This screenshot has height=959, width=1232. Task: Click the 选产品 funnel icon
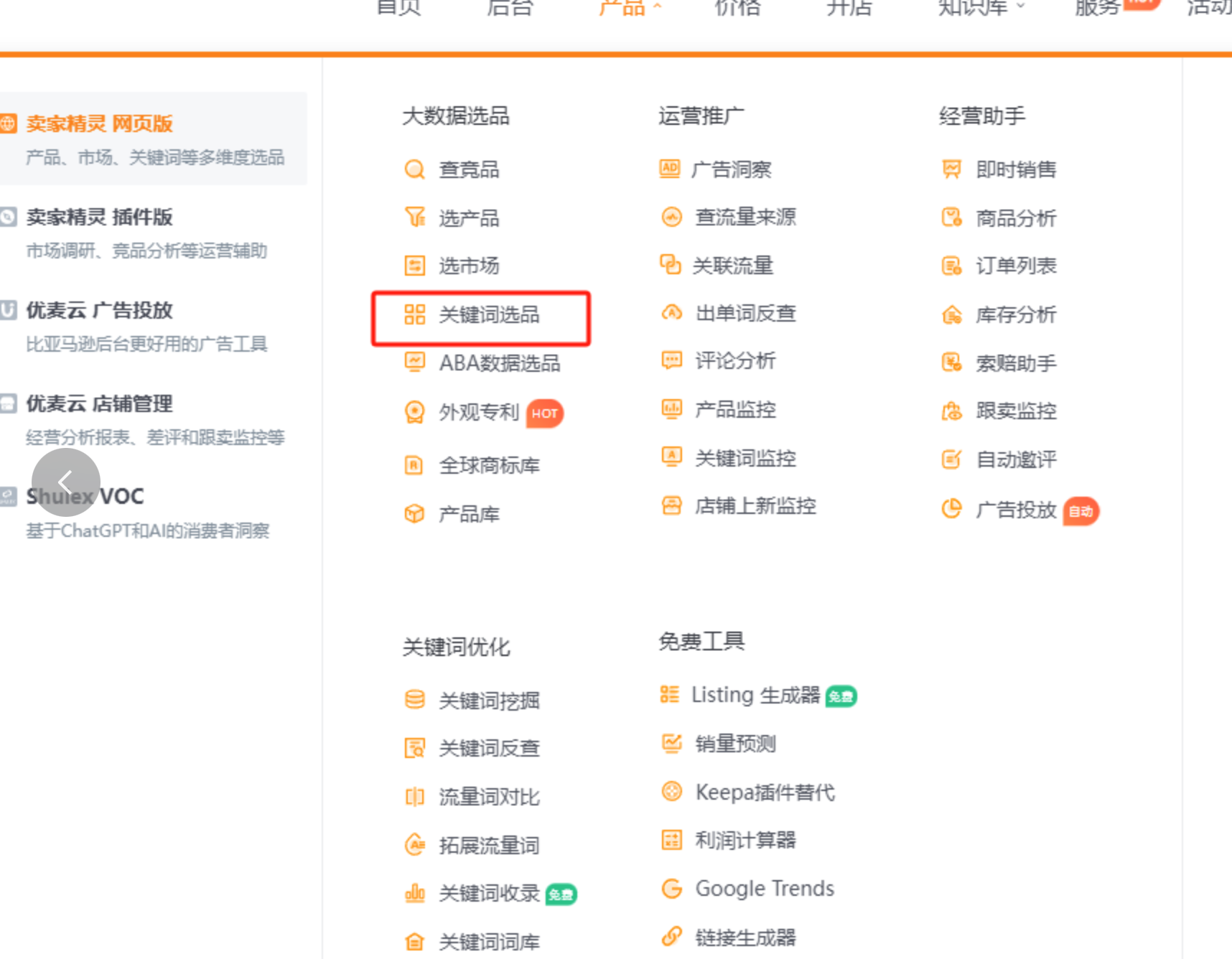coord(415,217)
